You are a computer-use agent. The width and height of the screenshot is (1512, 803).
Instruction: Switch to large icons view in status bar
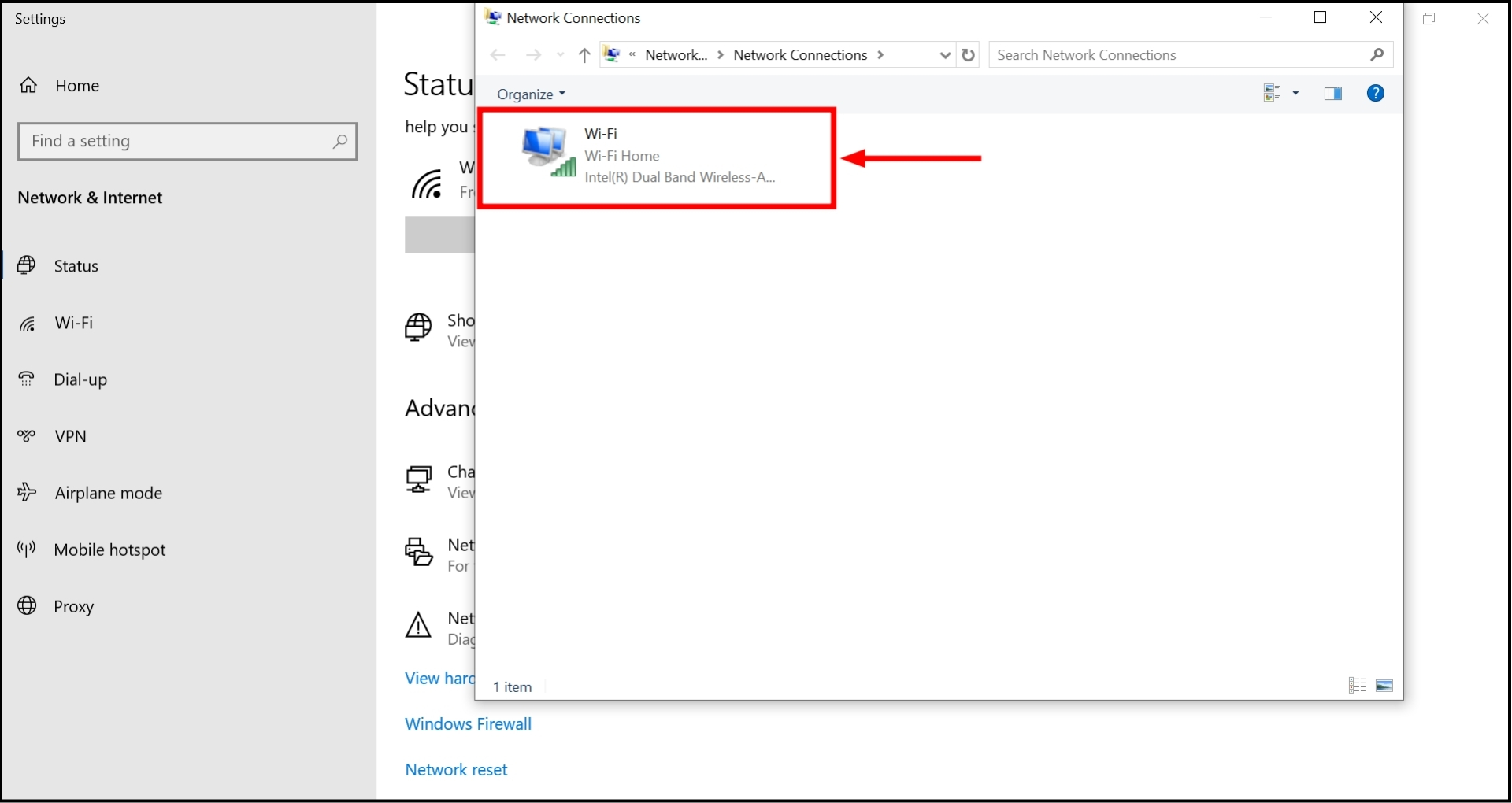(1384, 686)
